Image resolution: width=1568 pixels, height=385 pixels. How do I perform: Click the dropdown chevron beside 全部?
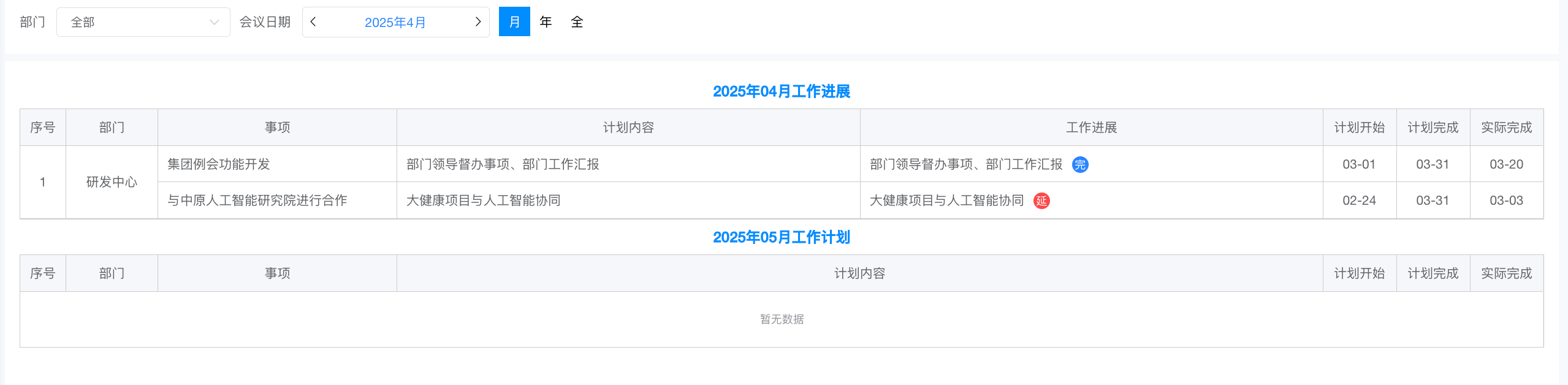click(214, 22)
